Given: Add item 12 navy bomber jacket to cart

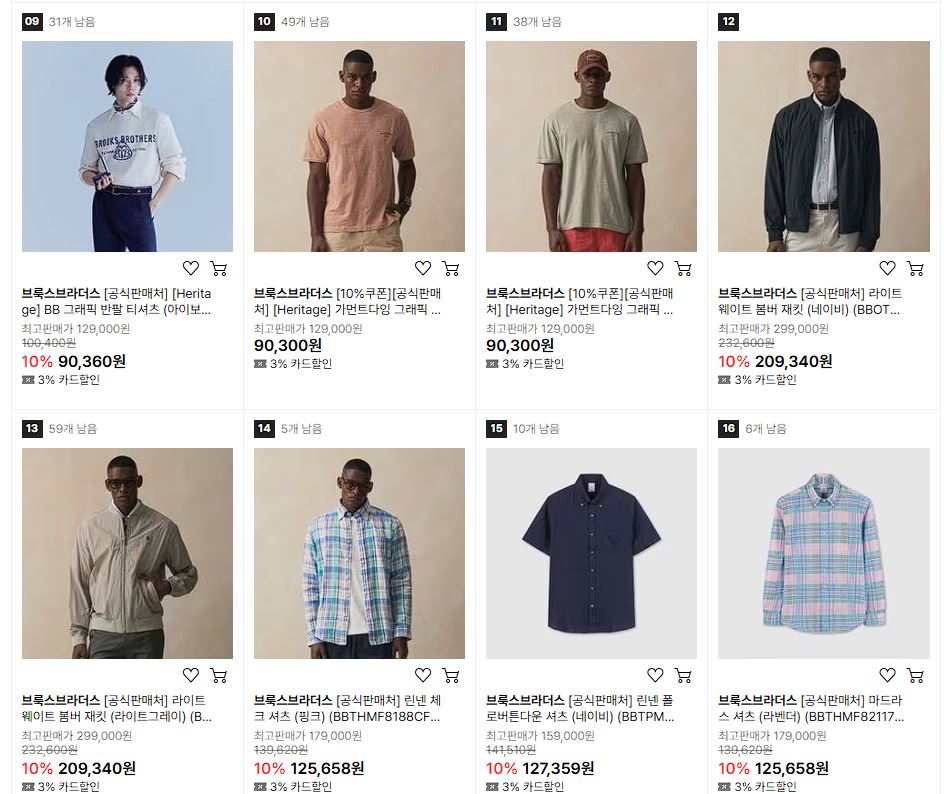Looking at the screenshot, I should [x=915, y=268].
